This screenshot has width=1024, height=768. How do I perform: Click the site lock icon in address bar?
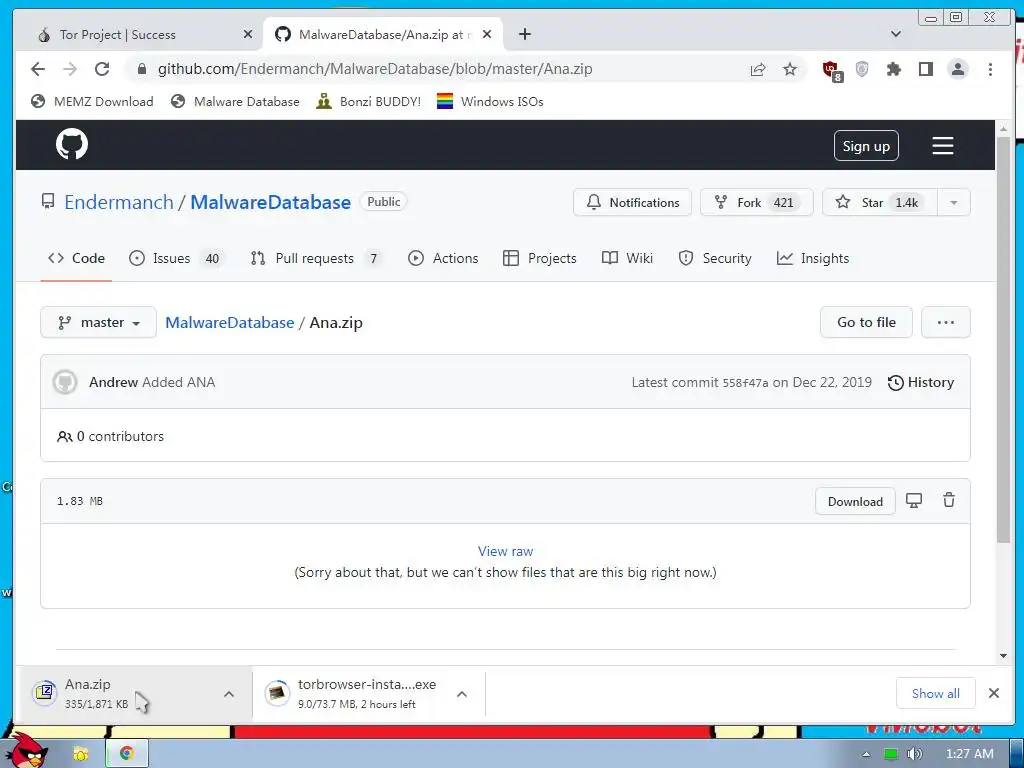coord(142,69)
